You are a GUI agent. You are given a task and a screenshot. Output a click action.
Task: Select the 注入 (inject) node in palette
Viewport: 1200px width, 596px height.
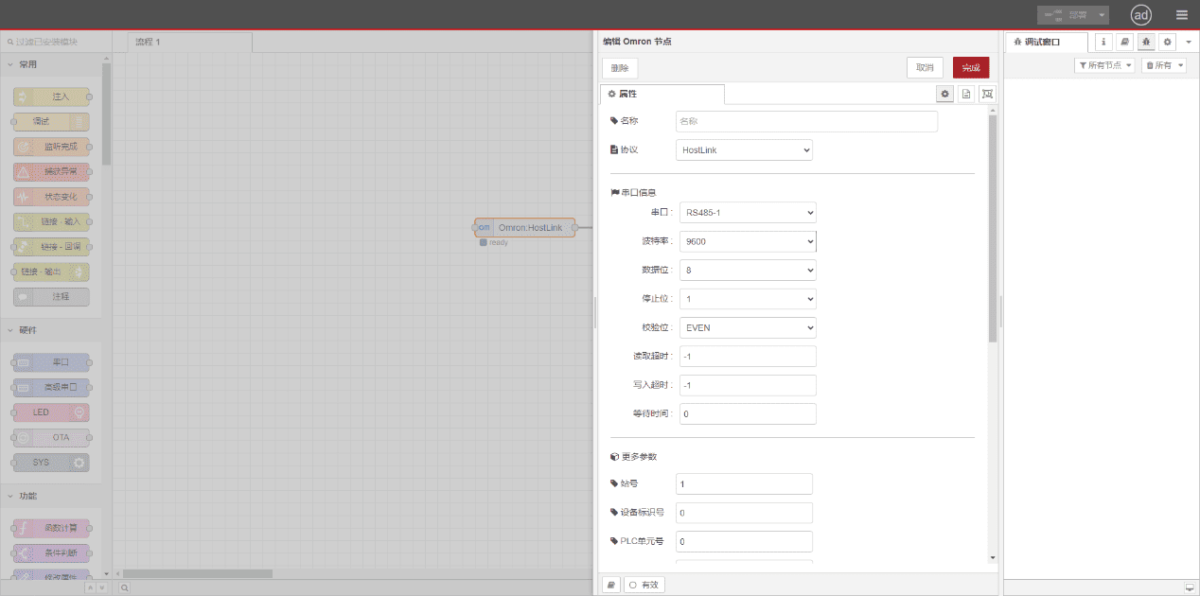click(x=50, y=96)
